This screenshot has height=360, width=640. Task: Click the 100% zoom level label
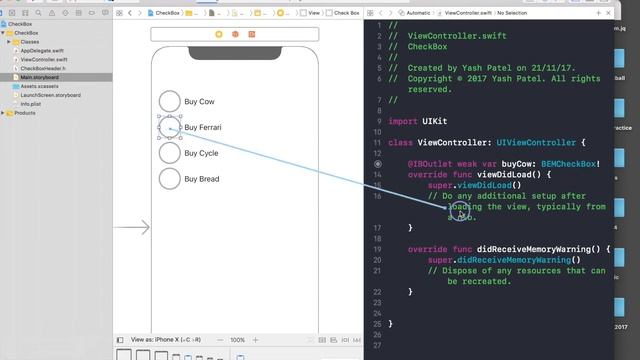pyautogui.click(x=238, y=340)
